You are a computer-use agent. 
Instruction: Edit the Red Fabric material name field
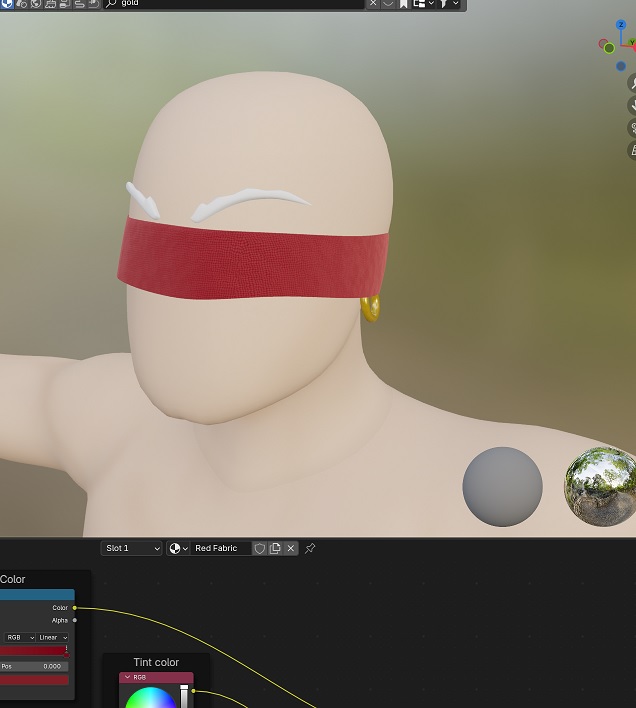pos(220,548)
